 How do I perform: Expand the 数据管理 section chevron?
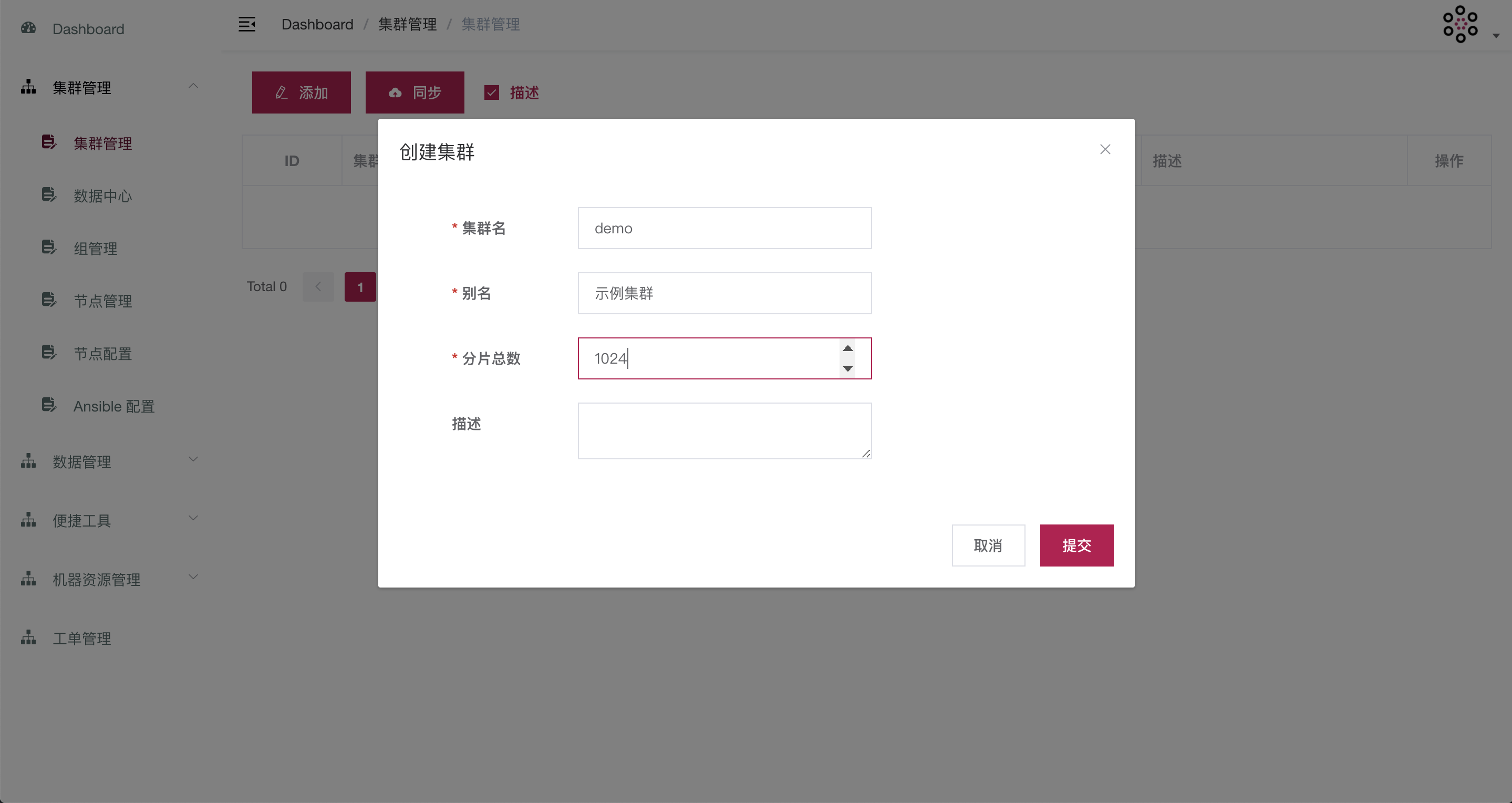[x=193, y=459]
